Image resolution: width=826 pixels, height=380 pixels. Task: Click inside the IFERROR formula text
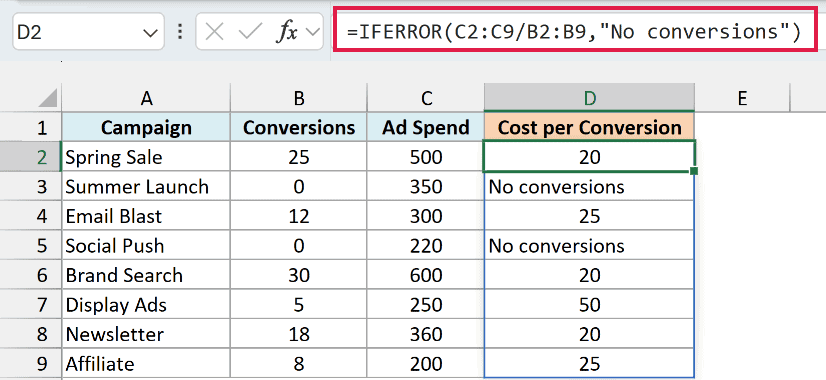[x=574, y=32]
